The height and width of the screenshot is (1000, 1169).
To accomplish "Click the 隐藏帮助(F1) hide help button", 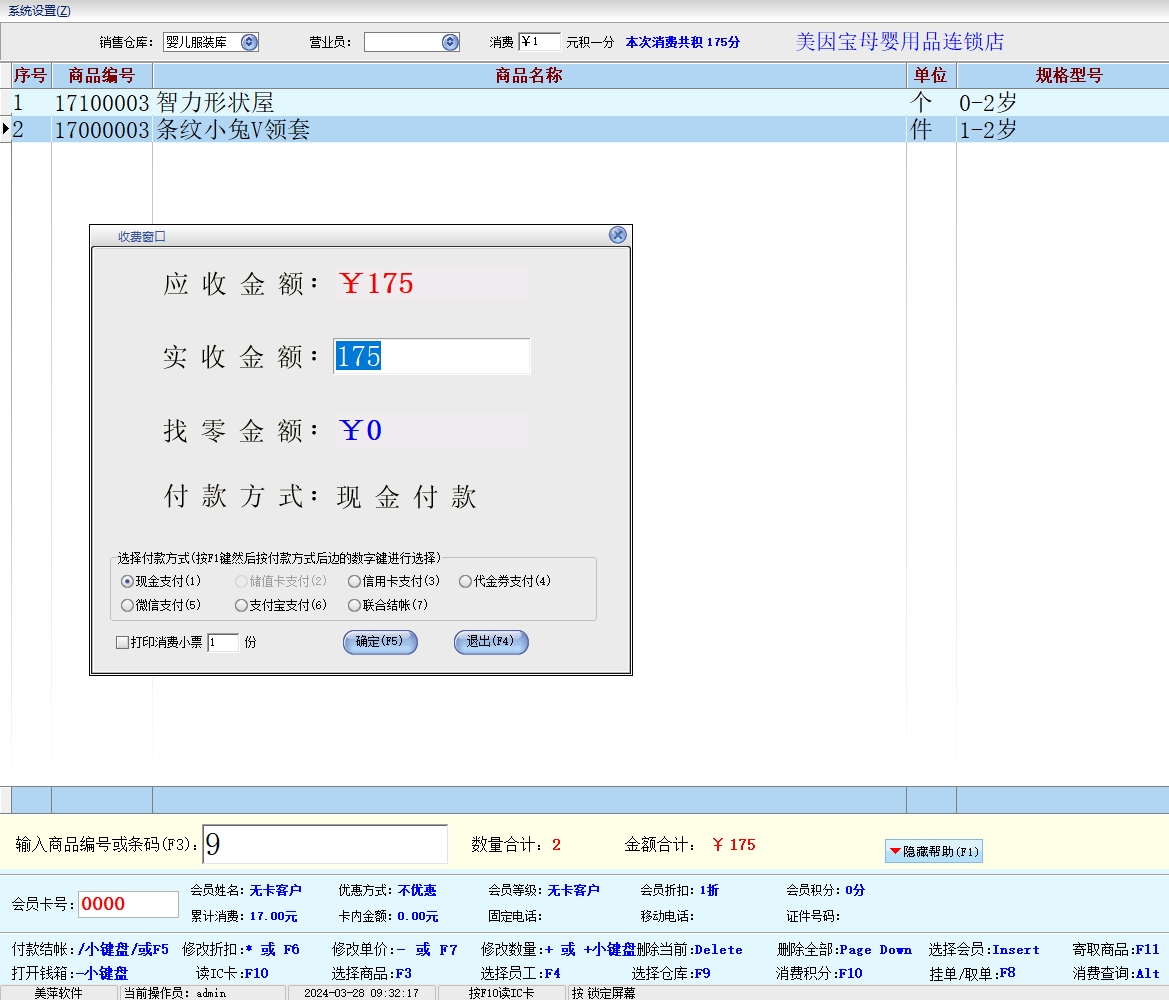I will pyautogui.click(x=933, y=851).
